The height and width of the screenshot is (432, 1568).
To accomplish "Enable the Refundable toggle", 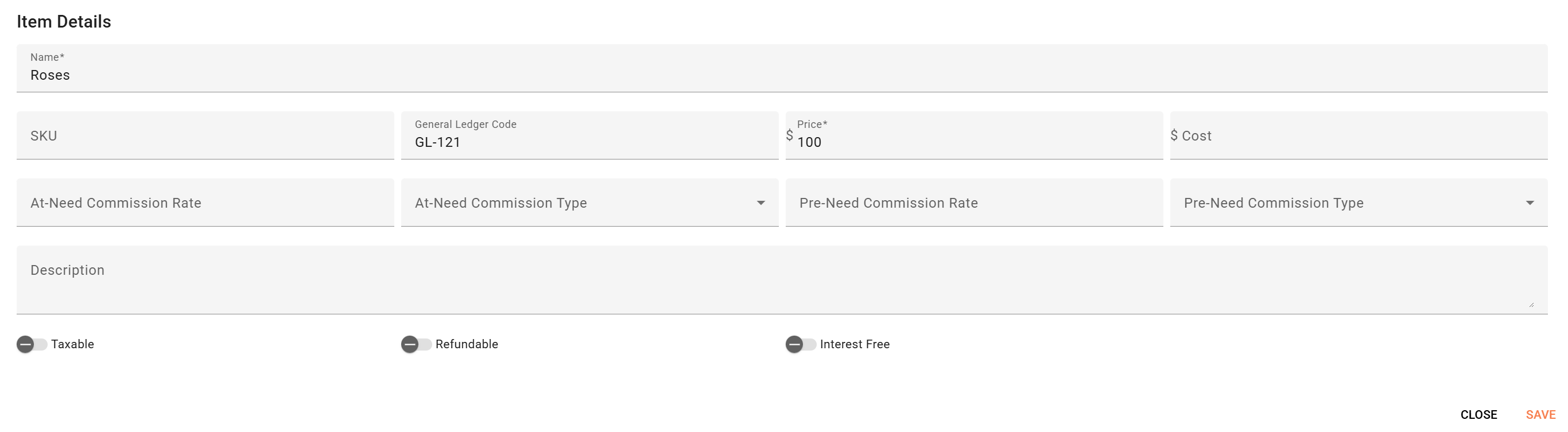I will point(416,344).
